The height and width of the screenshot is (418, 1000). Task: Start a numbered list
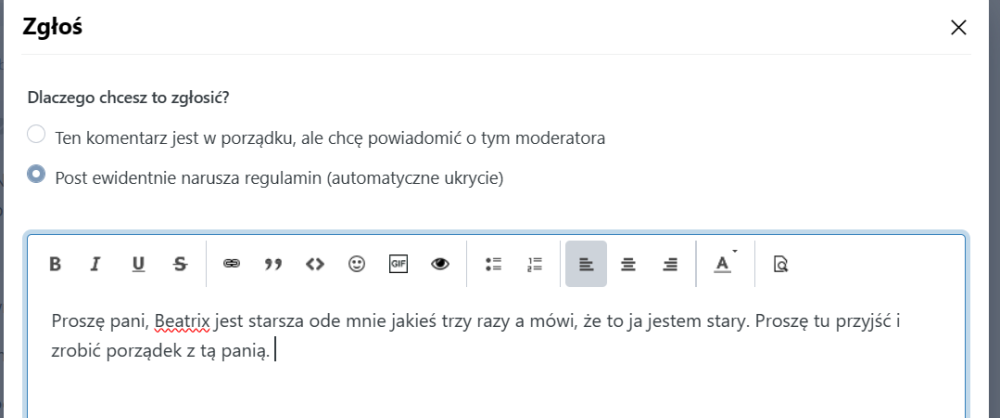pyautogui.click(x=534, y=264)
